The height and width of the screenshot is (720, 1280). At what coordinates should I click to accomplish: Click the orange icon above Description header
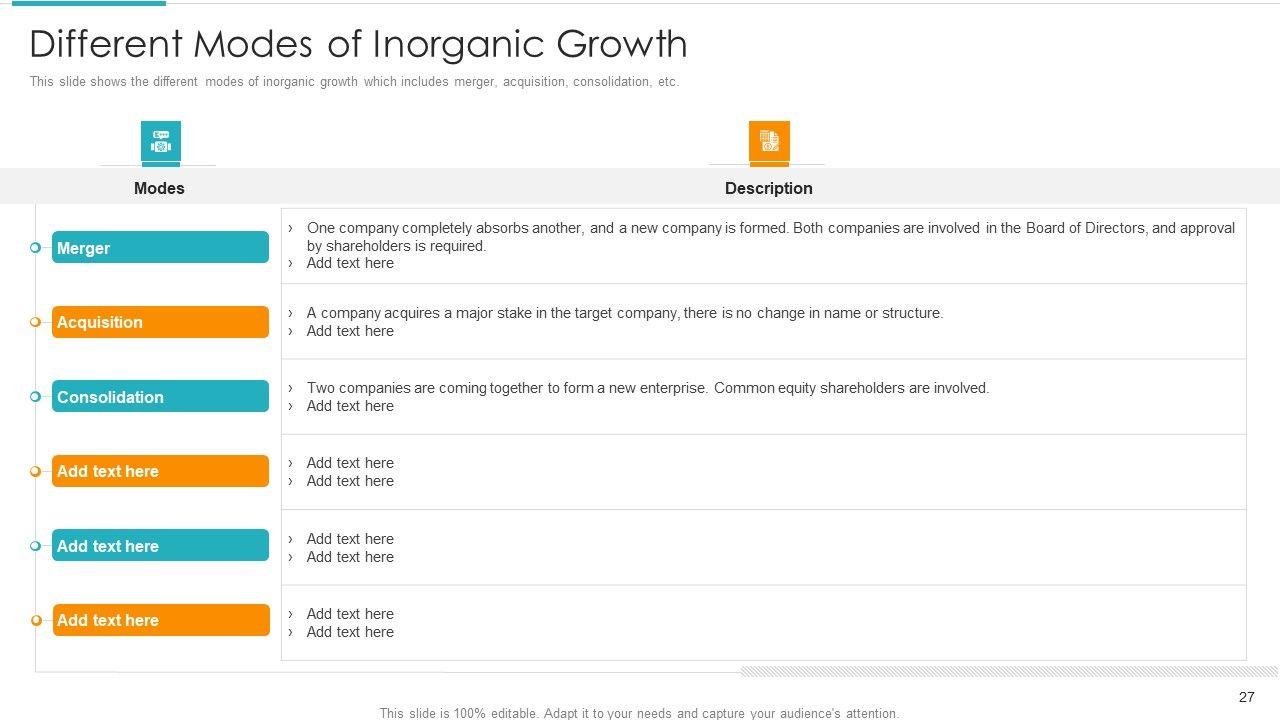point(768,141)
